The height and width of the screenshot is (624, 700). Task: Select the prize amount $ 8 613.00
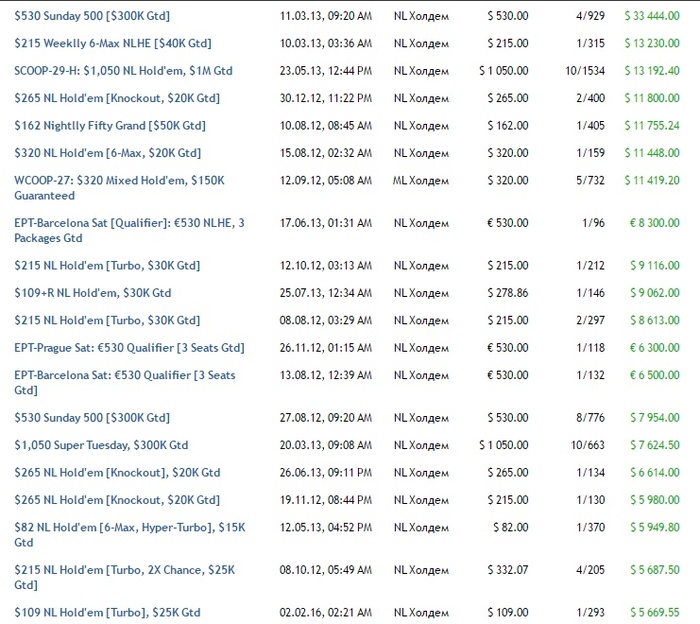(655, 320)
